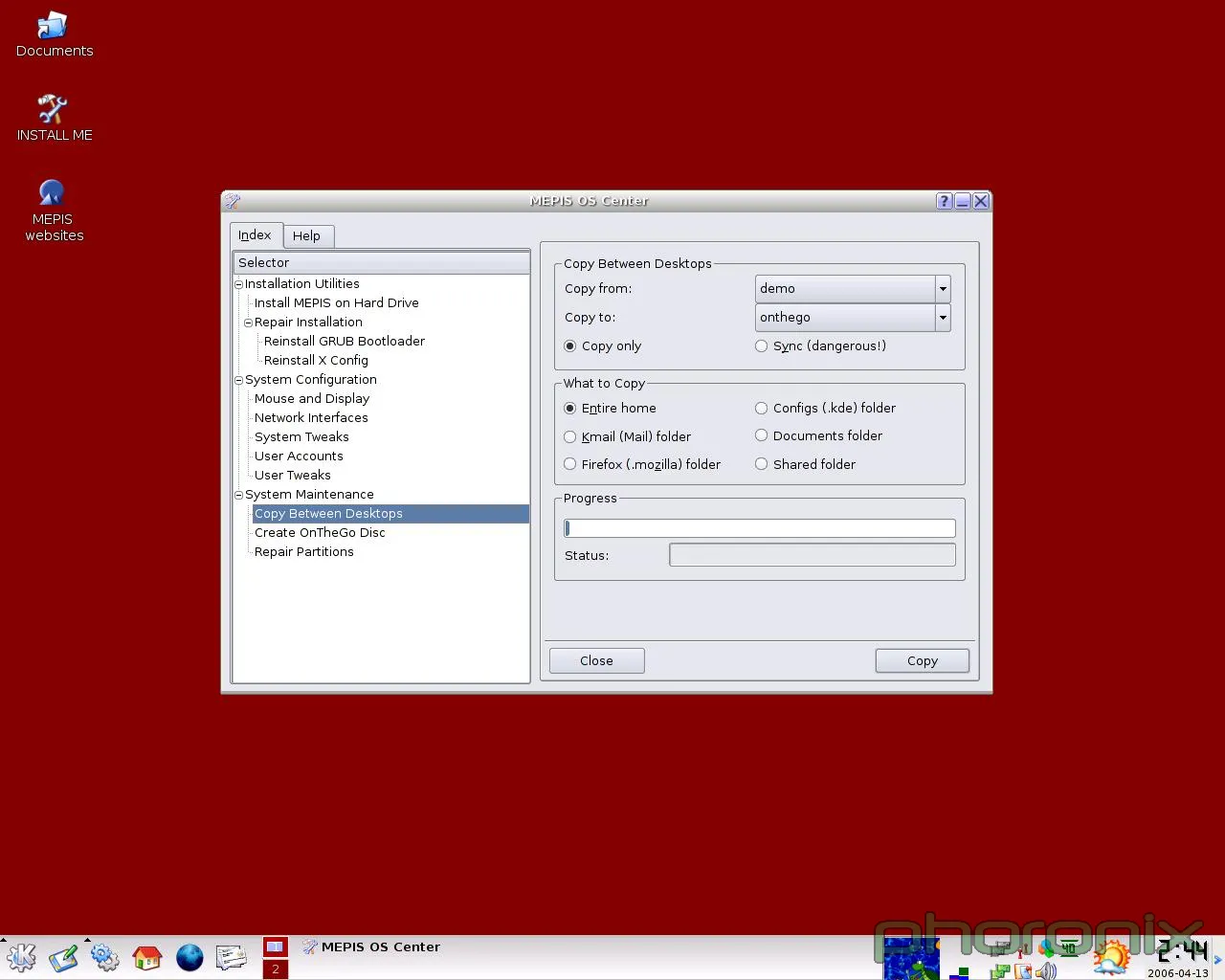This screenshot has width=1225, height=980.
Task: Click the digital clock showing 2:44
Action: coord(1181,951)
